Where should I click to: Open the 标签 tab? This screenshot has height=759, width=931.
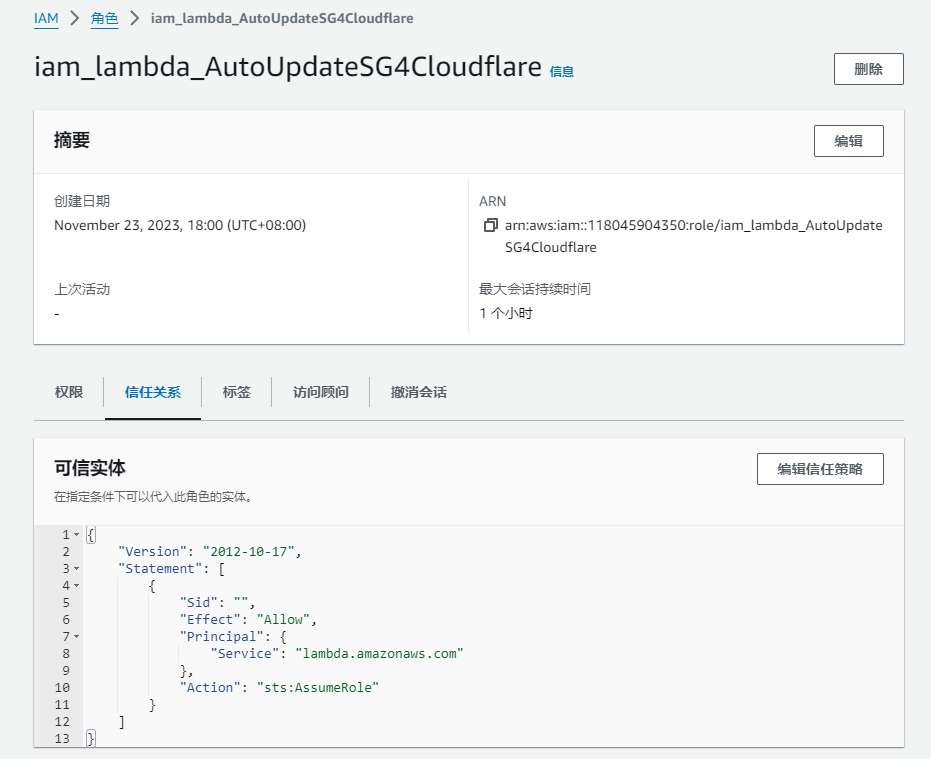pyautogui.click(x=237, y=392)
